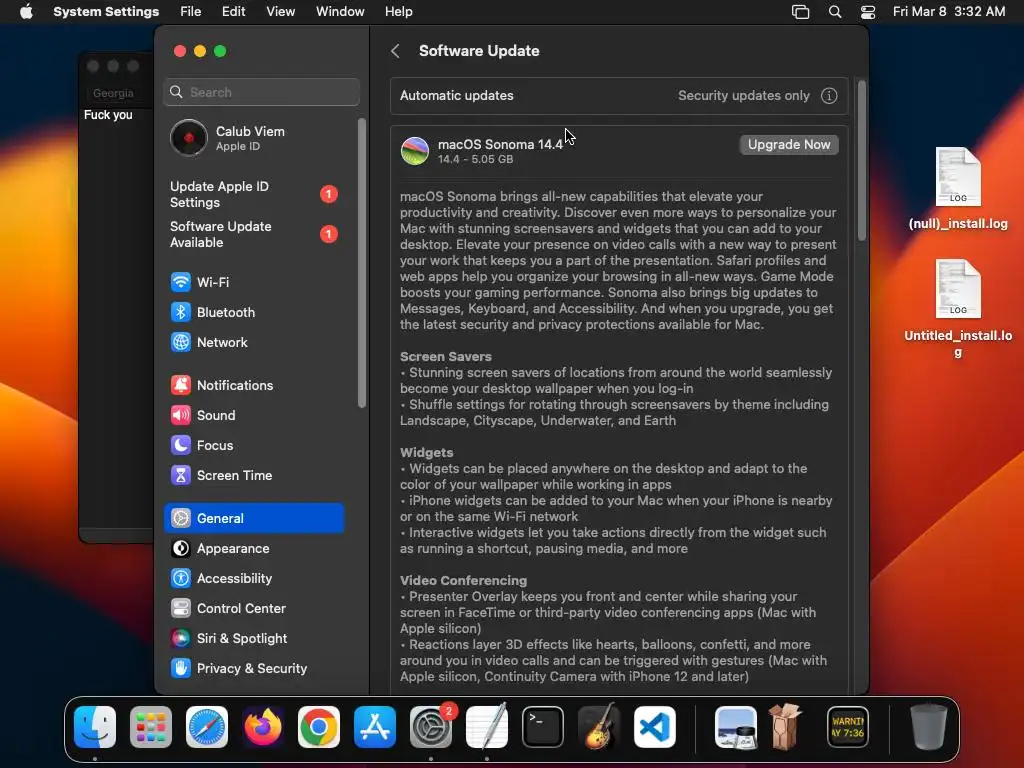Open Siri & Spotlight icon
1024x768 pixels.
(181, 639)
